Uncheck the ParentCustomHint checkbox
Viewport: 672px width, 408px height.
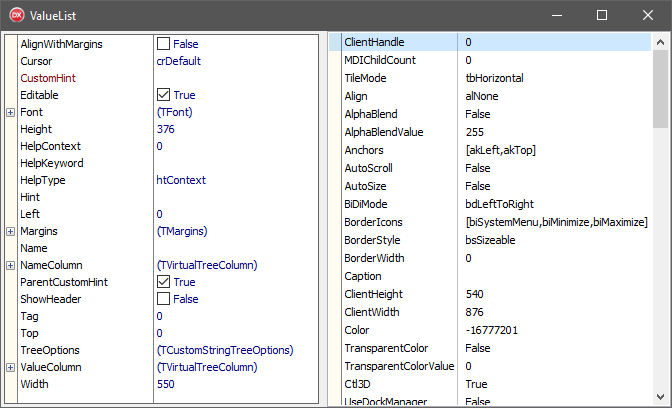pyautogui.click(x=163, y=282)
